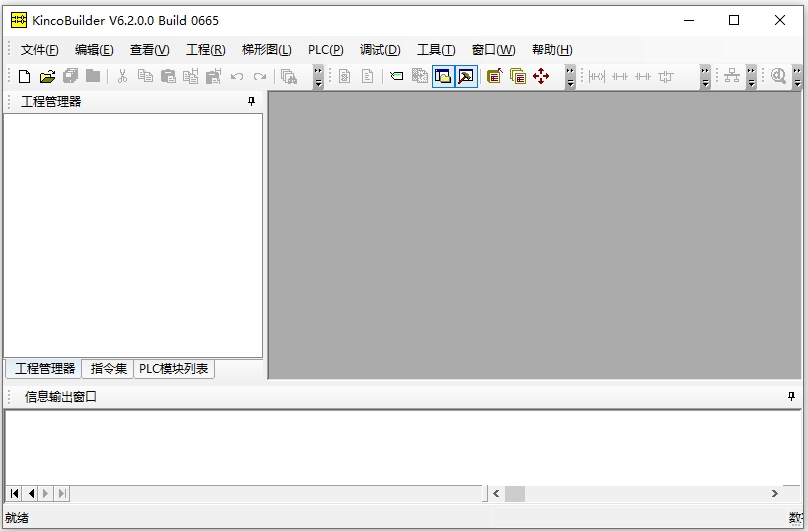Expand overflow chevron after the network tree icon
The height and width of the screenshot is (531, 808).
tap(751, 77)
